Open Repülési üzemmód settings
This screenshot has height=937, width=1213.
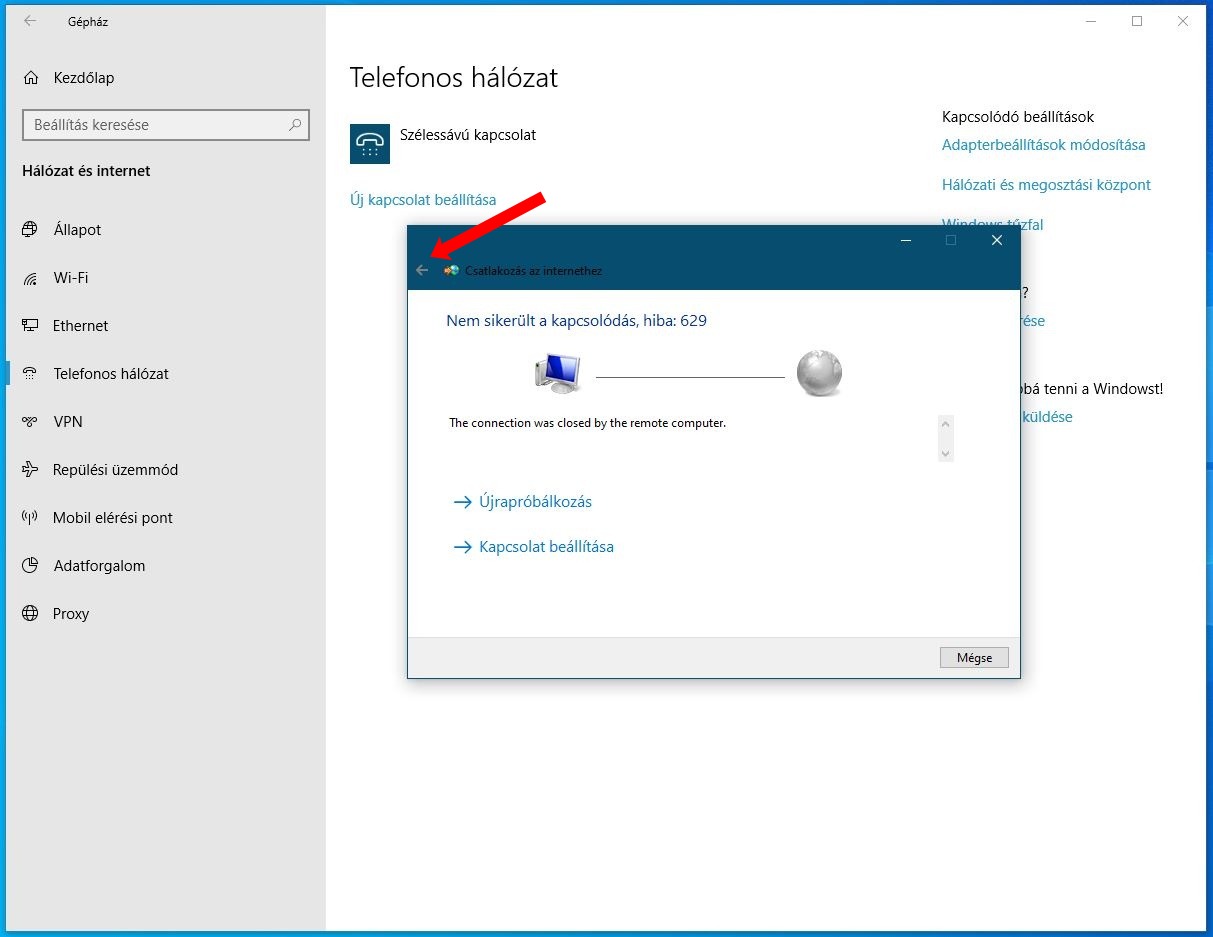115,470
